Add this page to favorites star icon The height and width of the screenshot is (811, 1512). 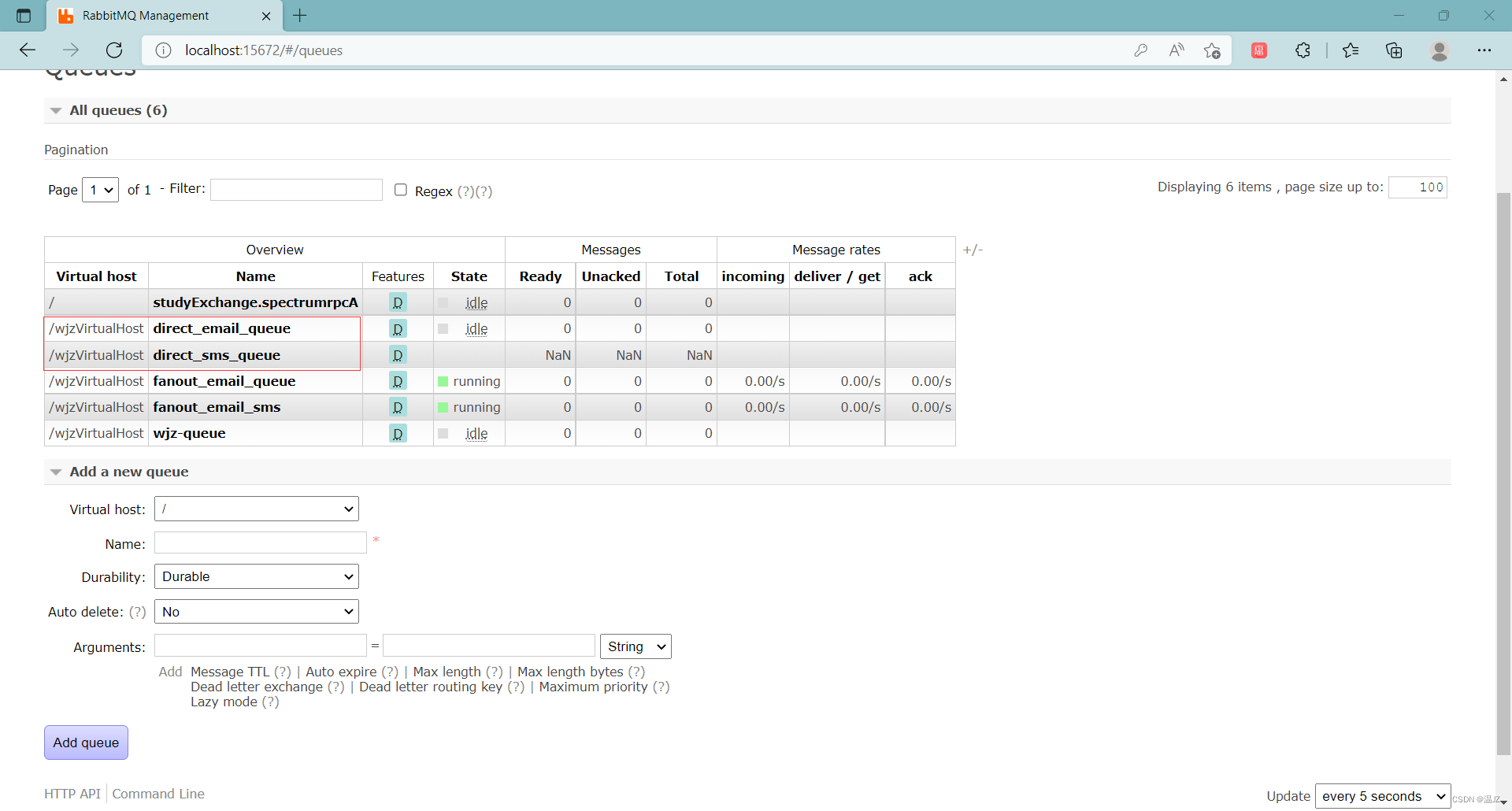(x=1211, y=50)
